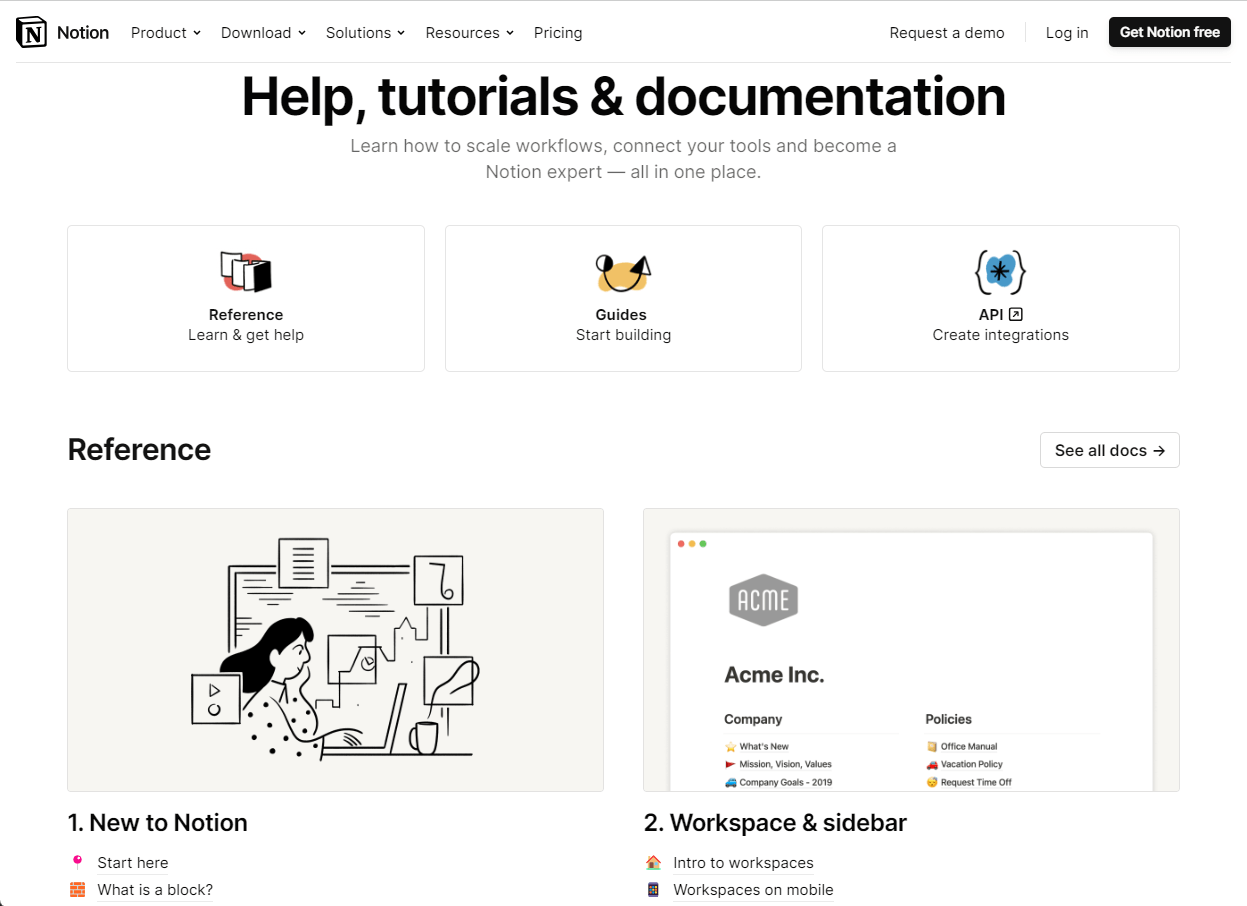
Task: Click the Start building subtitle
Action: [623, 335]
